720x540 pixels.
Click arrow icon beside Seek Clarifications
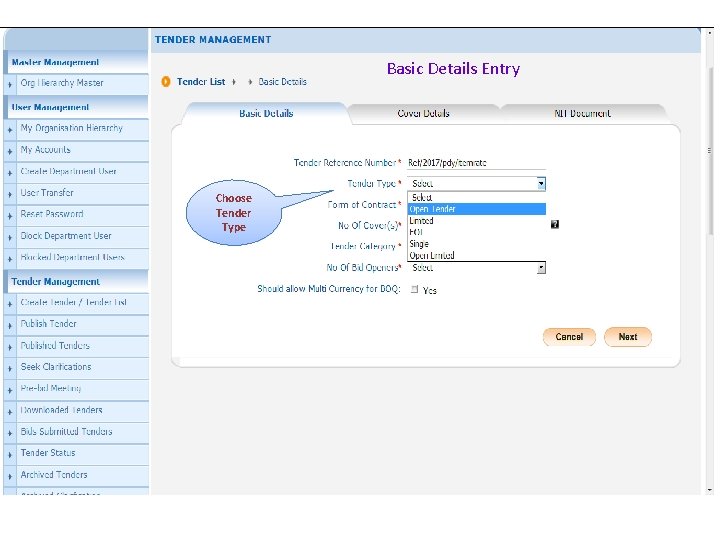[10, 369]
